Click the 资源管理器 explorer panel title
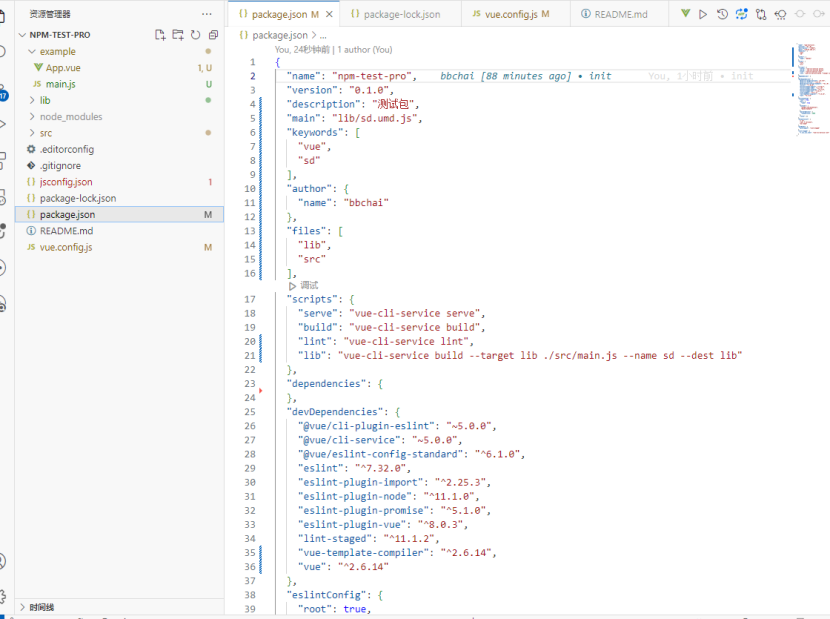Screen dimensions: 830x619 tap(50, 14)
